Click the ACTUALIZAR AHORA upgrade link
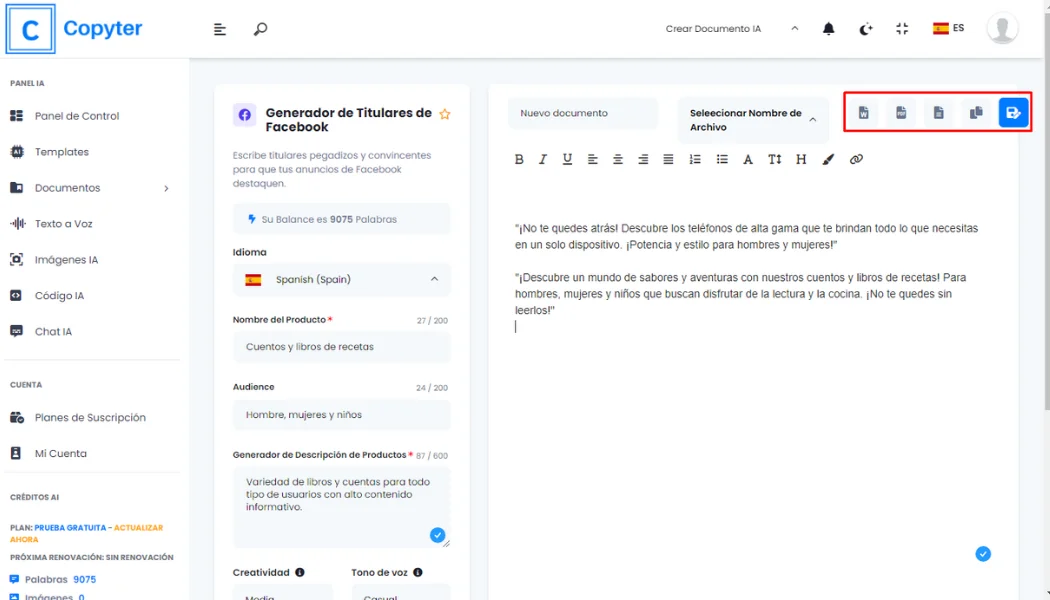 coord(138,527)
